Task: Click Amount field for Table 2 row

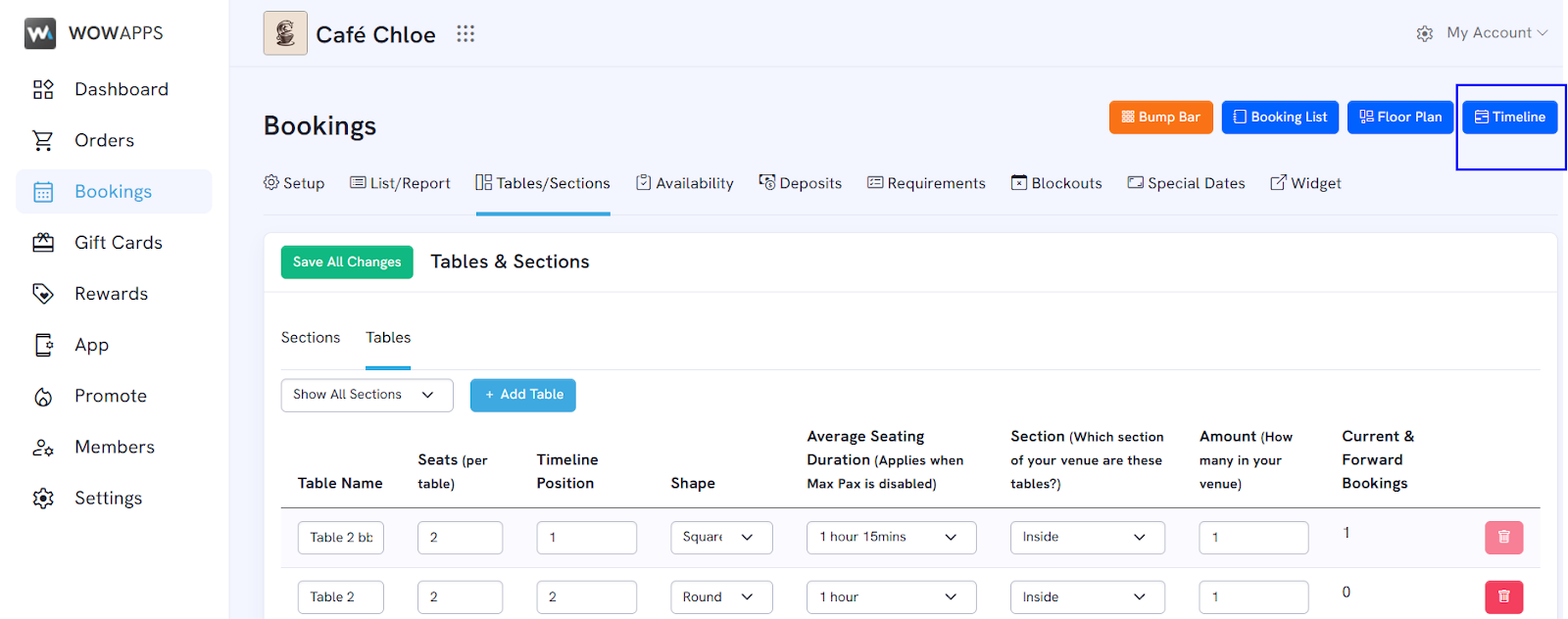Action: click(1253, 597)
